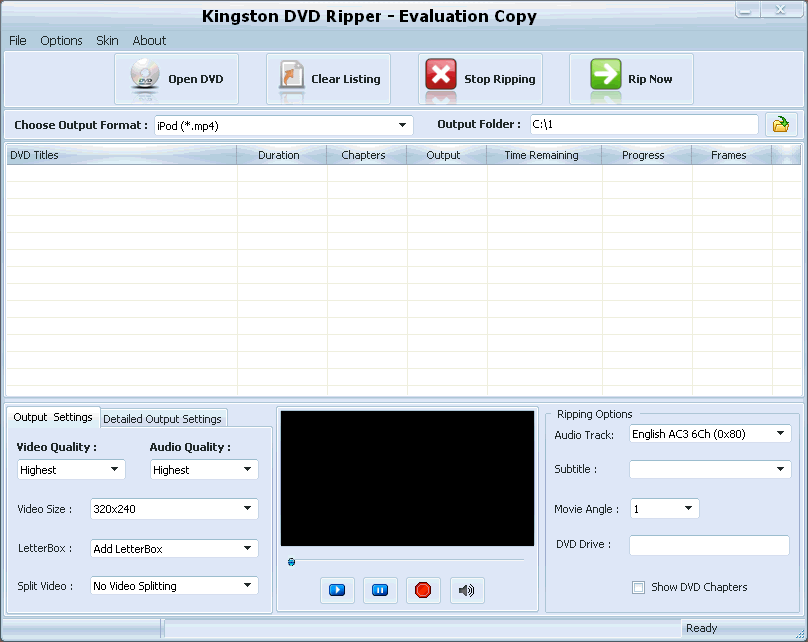Click the Frames column header

pos(731,155)
